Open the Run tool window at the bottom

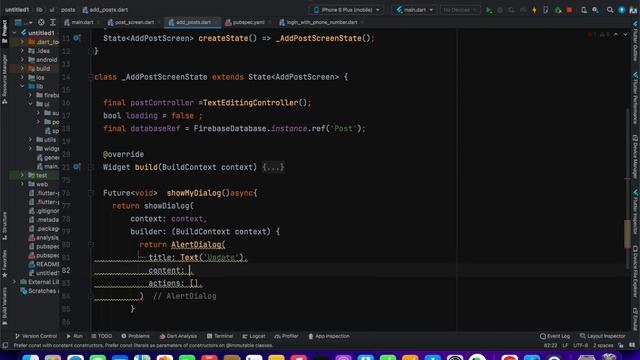click(x=74, y=336)
